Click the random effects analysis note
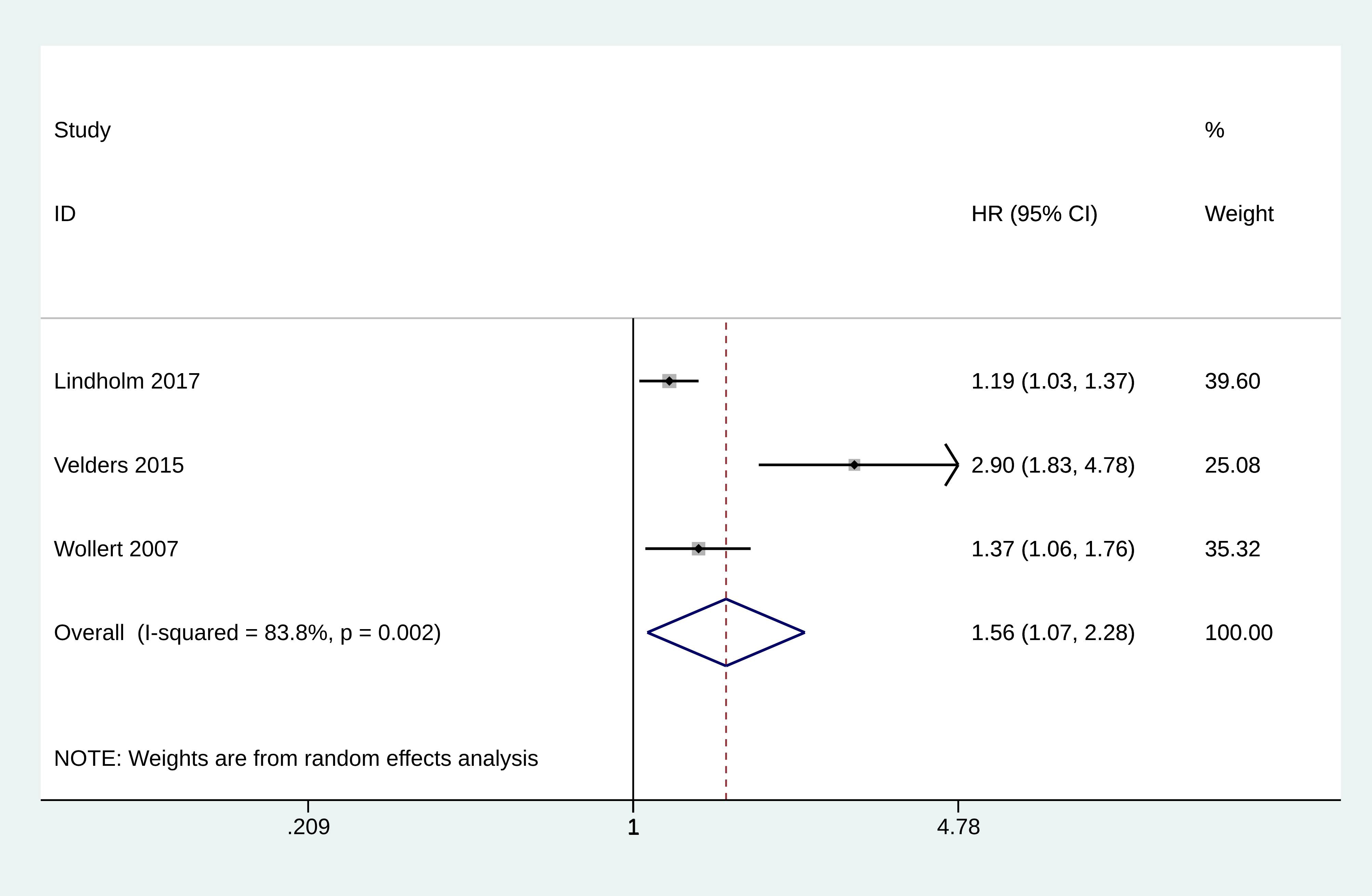 (x=296, y=759)
